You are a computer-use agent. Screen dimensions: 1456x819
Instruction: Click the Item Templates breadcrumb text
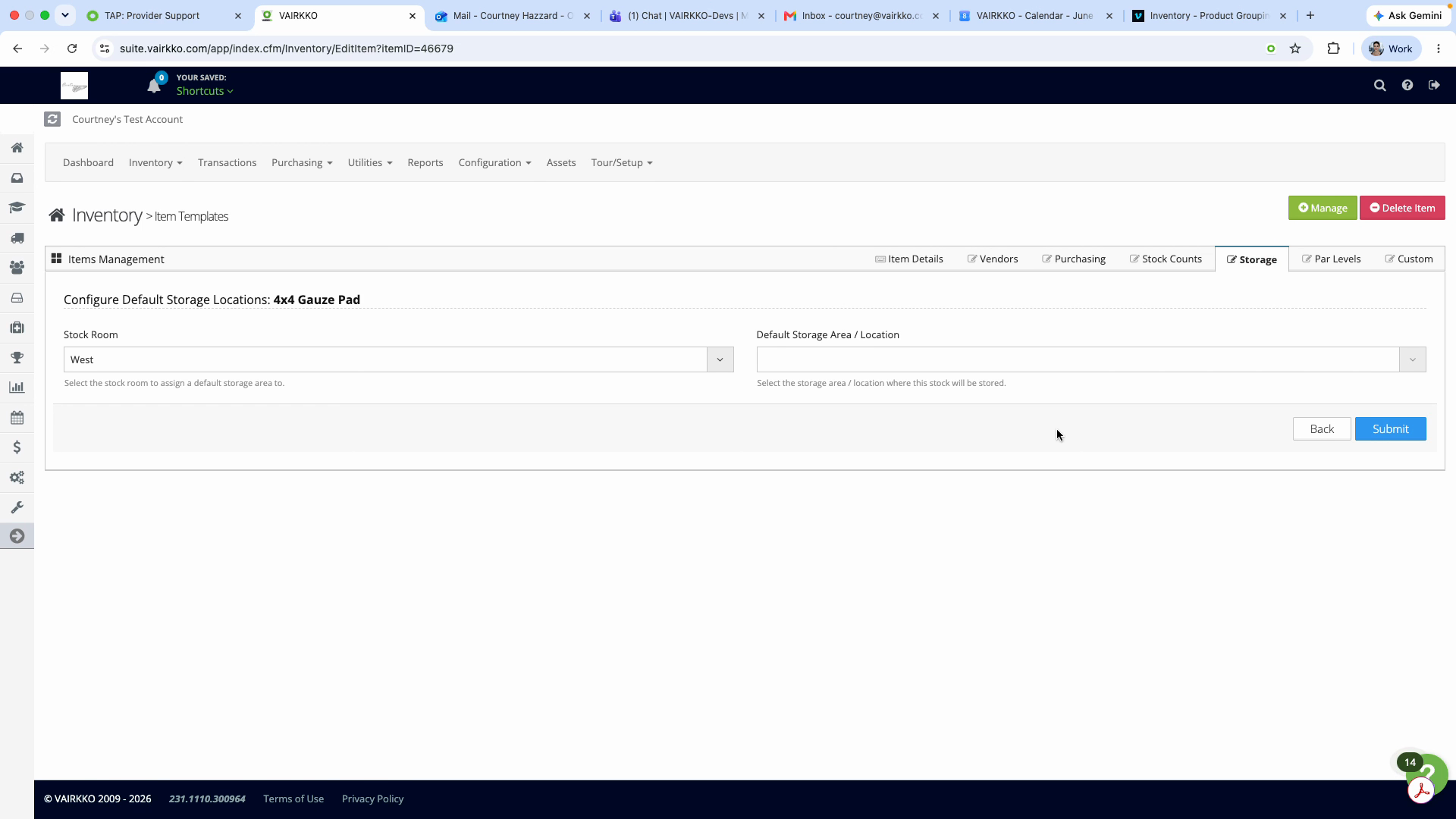pyautogui.click(x=191, y=216)
